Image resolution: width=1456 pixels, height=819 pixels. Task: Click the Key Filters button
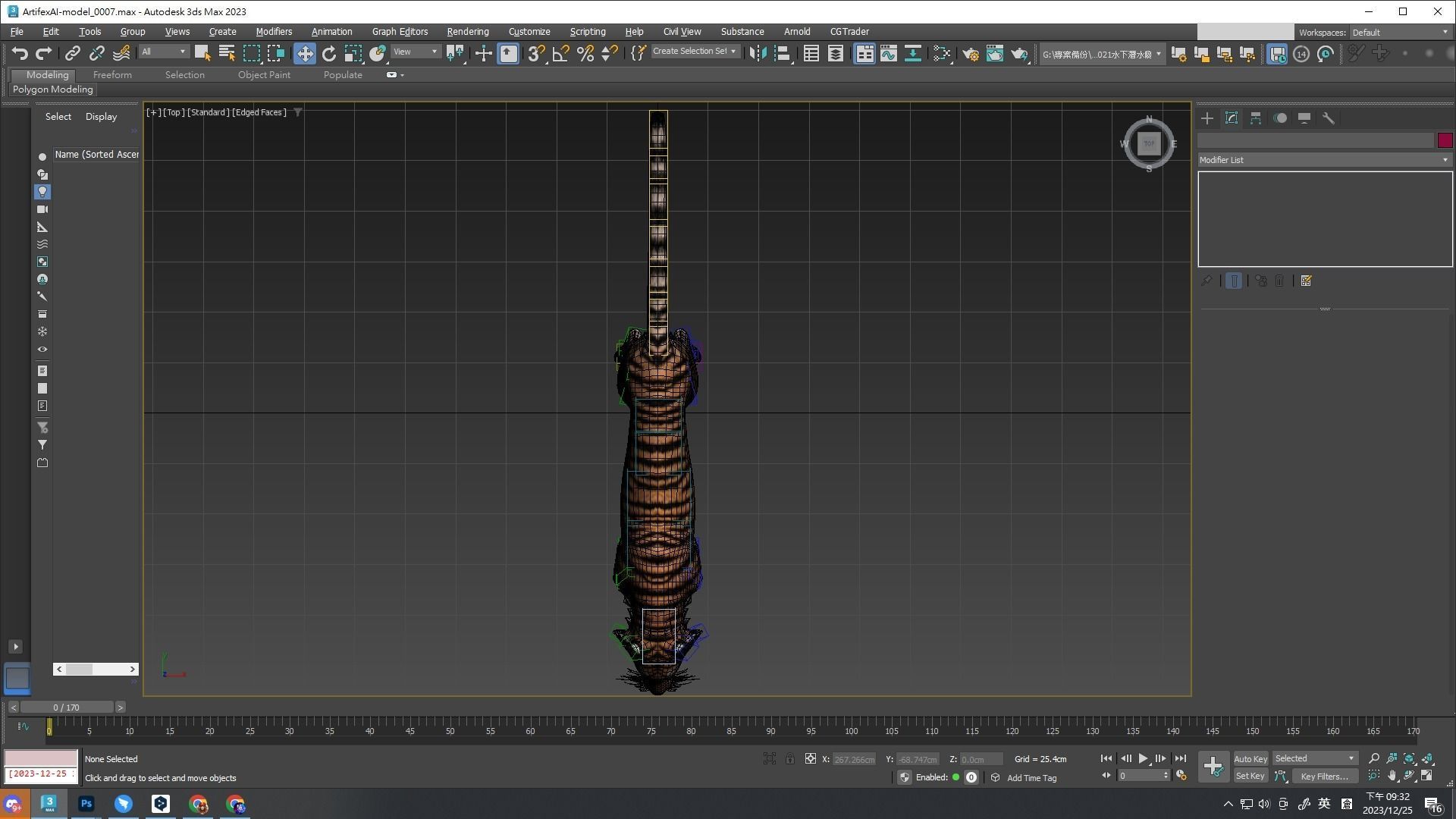pos(1324,777)
